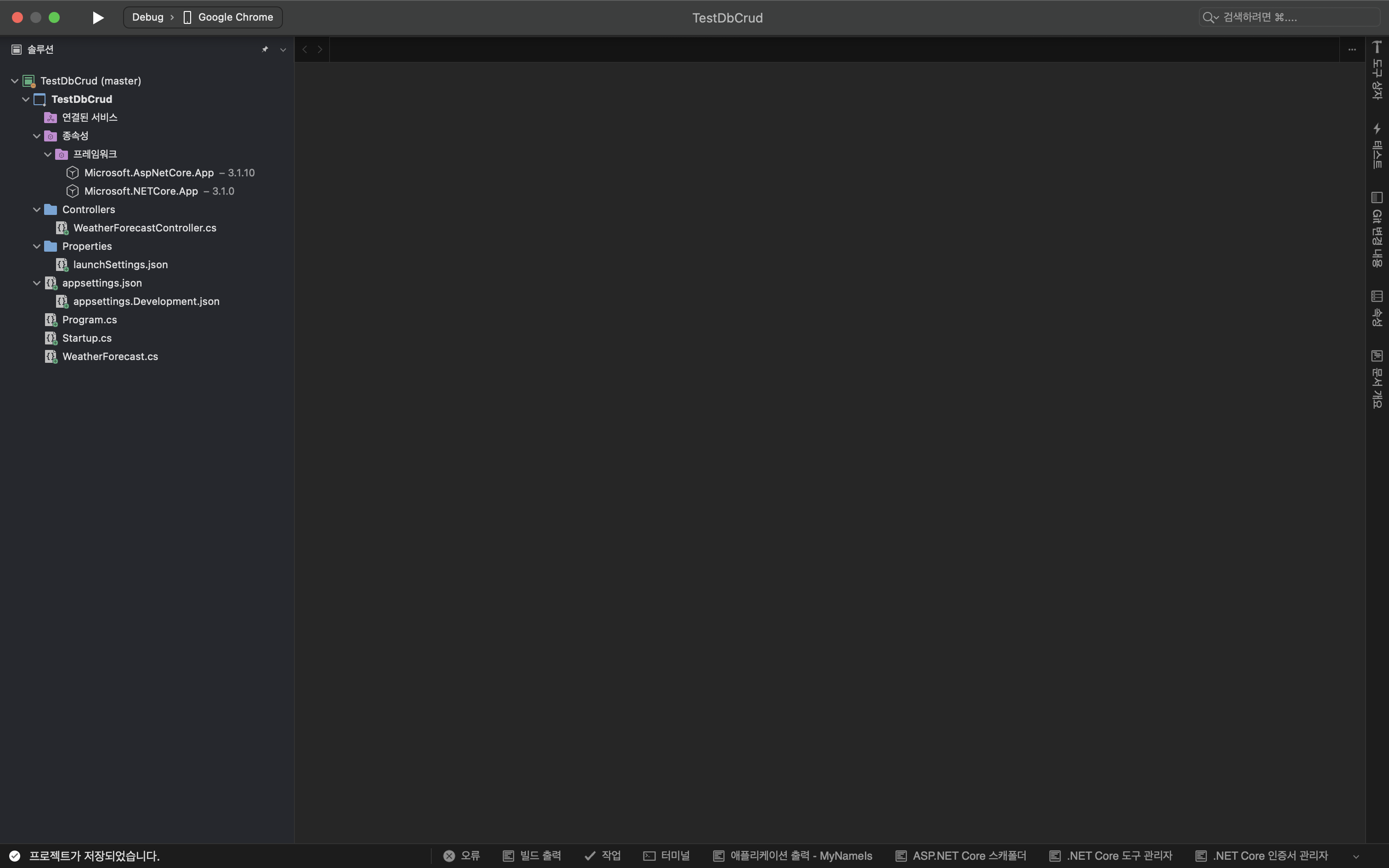Collapse the dependencies folder node
This screenshot has width=1389, height=868.
37,136
